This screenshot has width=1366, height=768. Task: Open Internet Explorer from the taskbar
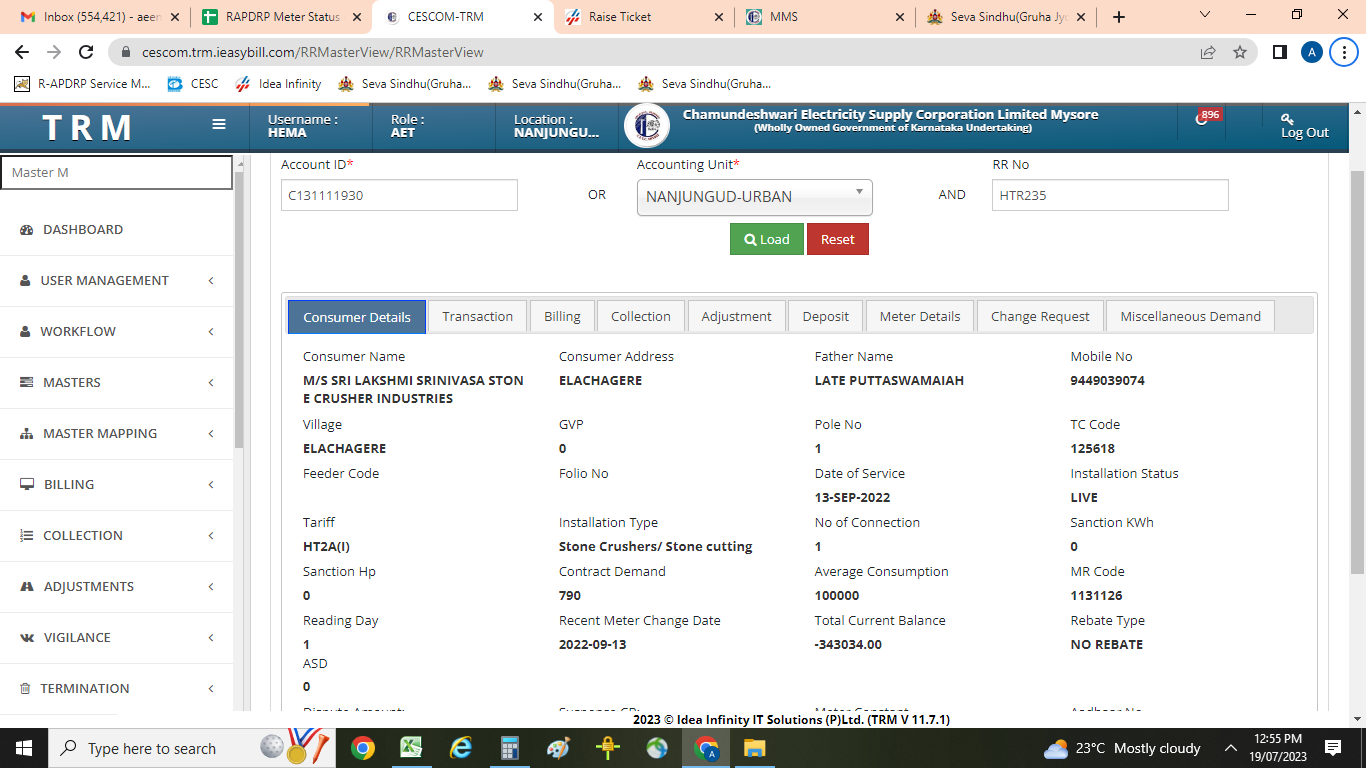pos(460,747)
